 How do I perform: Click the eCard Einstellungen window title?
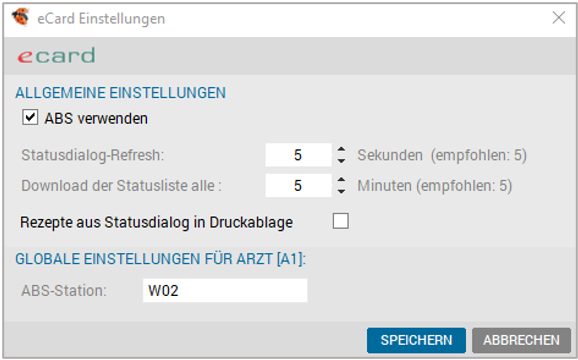click(101, 18)
